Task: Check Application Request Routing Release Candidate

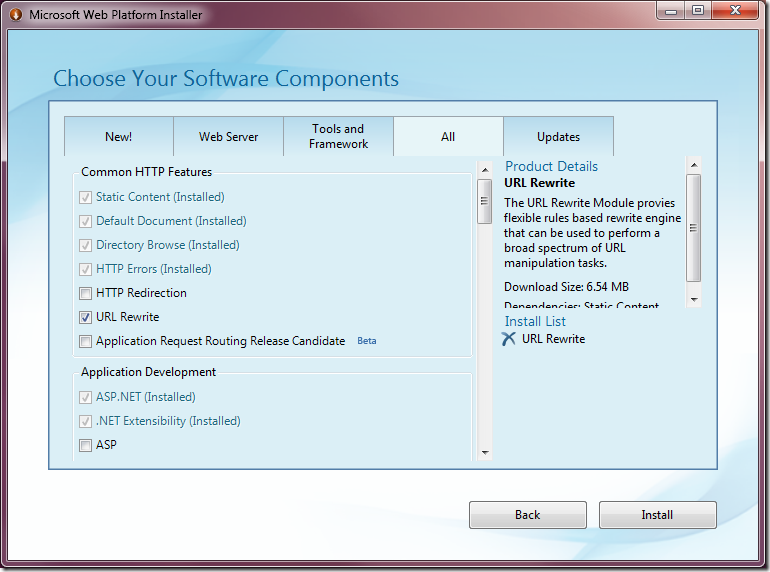Action: [x=85, y=341]
